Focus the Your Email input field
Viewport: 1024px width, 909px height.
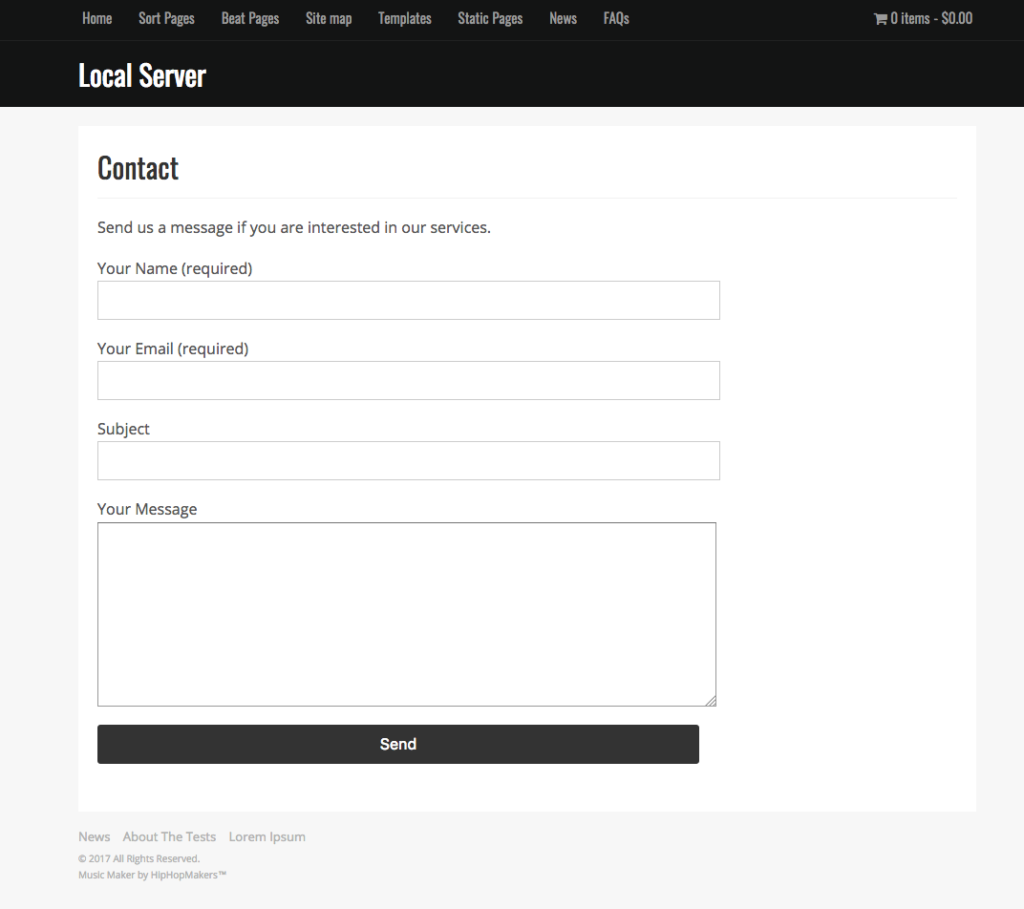point(408,380)
